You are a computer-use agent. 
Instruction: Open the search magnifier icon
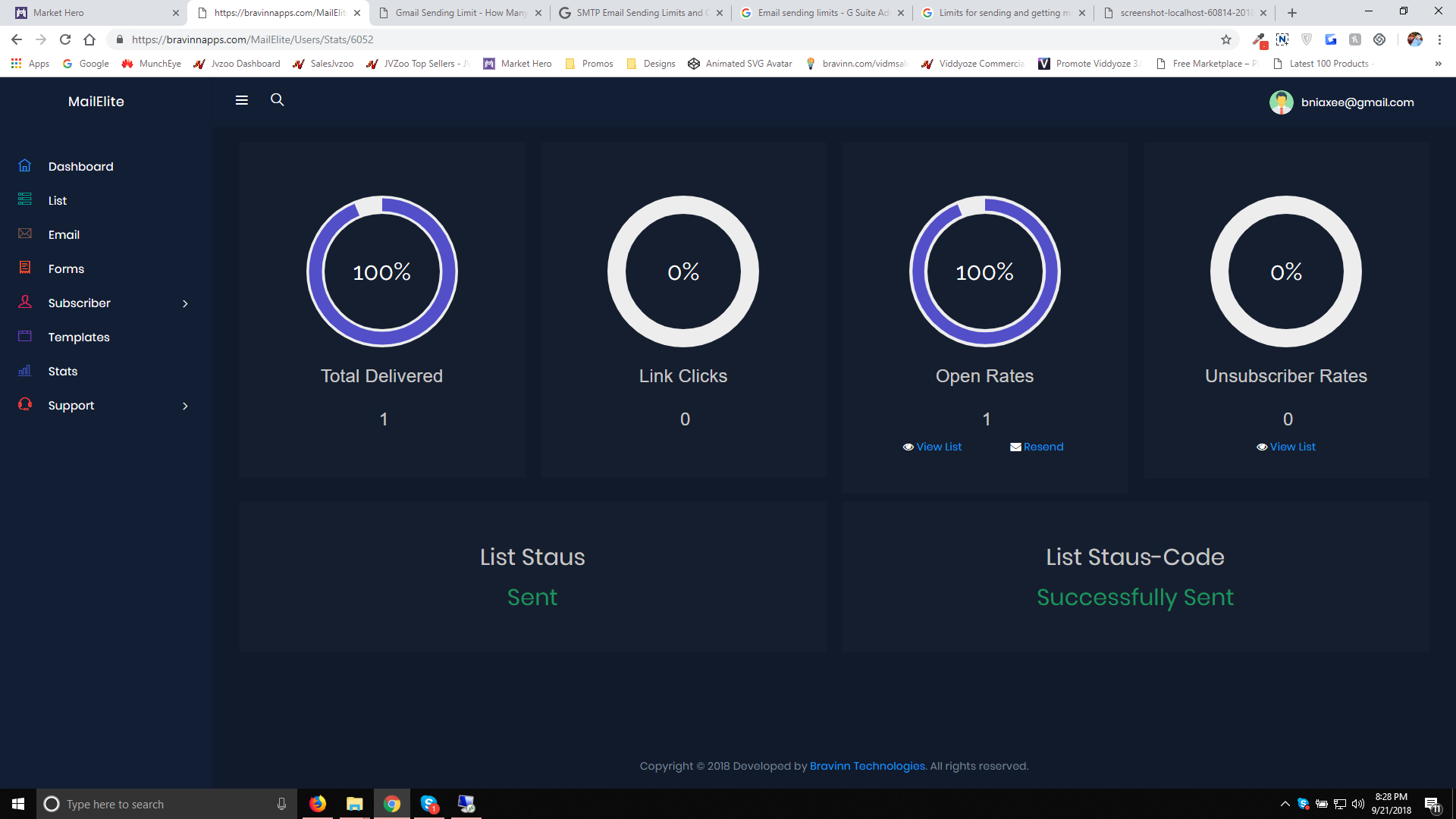pyautogui.click(x=278, y=100)
